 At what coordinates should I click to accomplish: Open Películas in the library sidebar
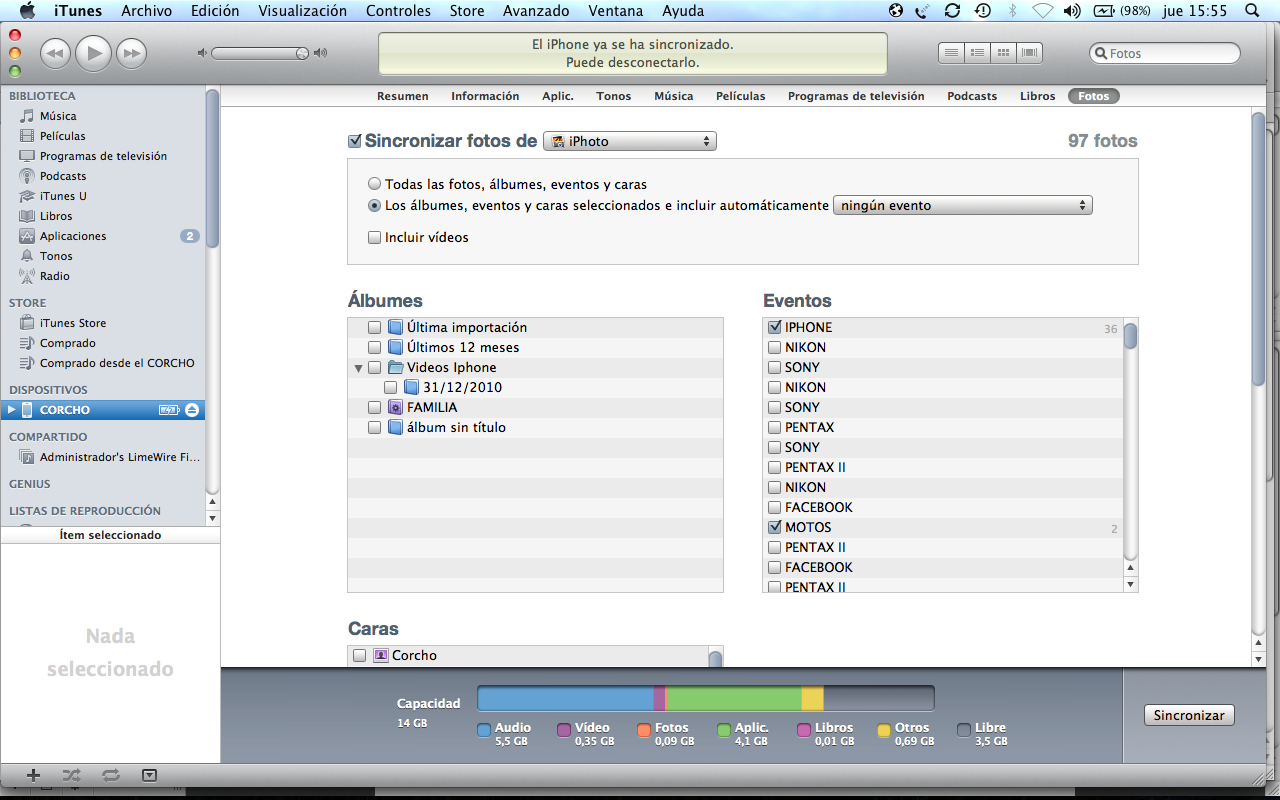pos(63,136)
